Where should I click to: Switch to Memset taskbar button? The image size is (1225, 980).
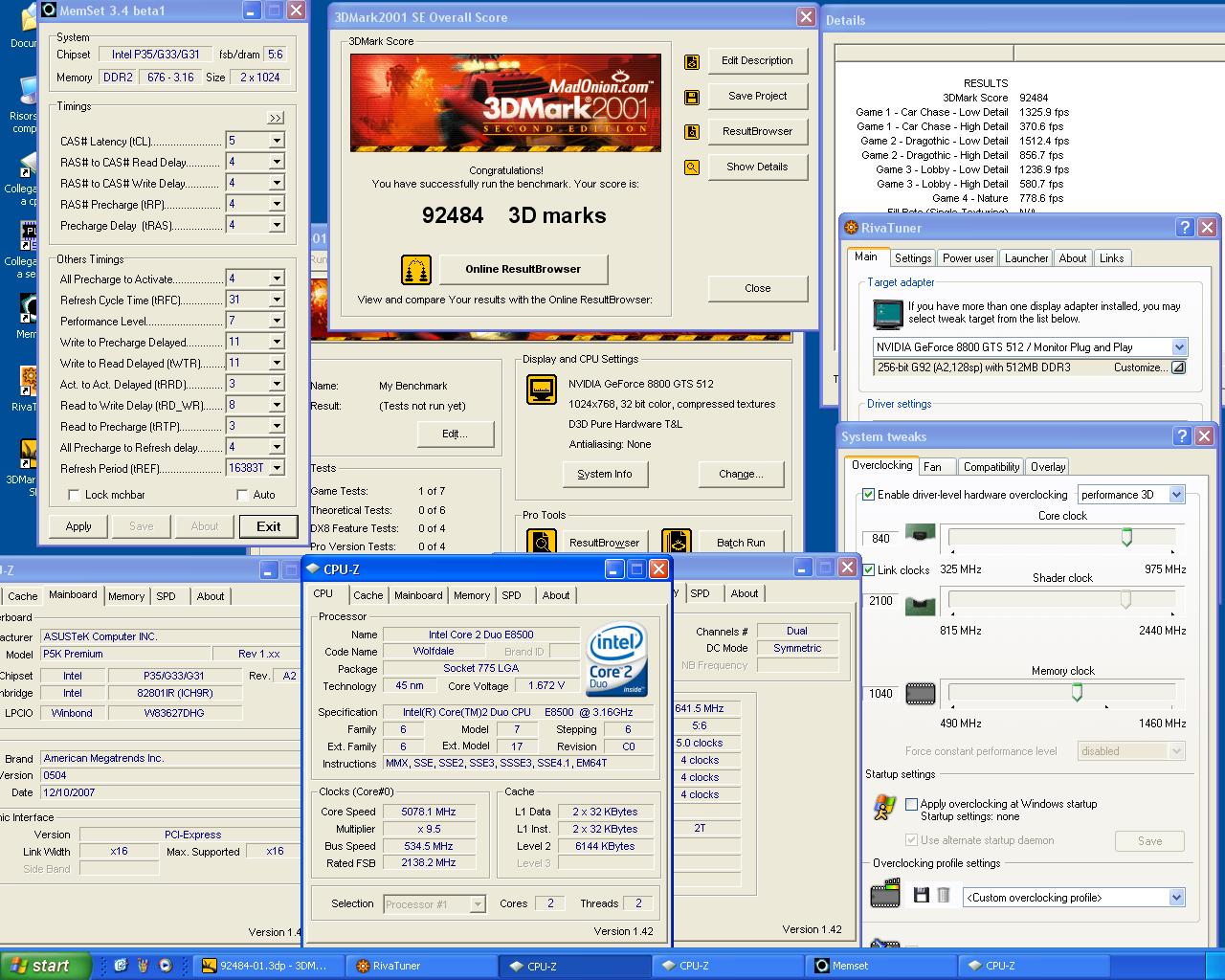(x=879, y=966)
